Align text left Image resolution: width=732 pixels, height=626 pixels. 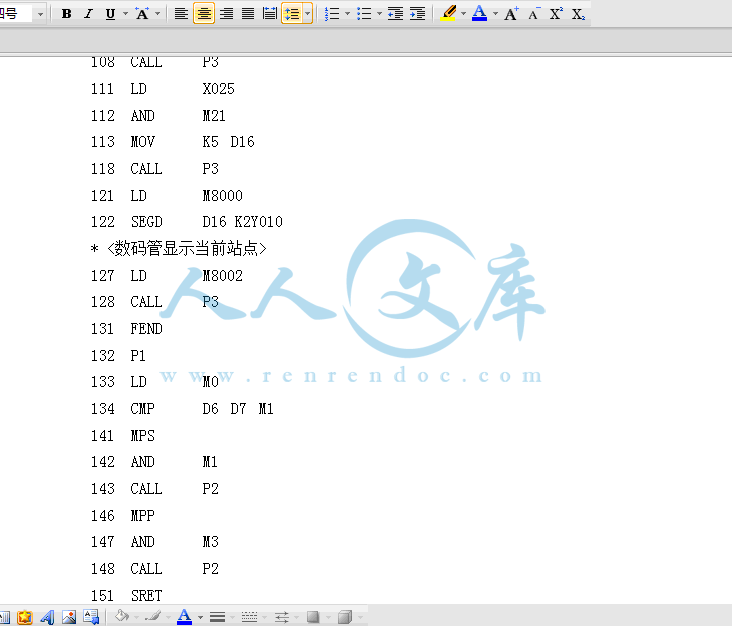tap(181, 14)
